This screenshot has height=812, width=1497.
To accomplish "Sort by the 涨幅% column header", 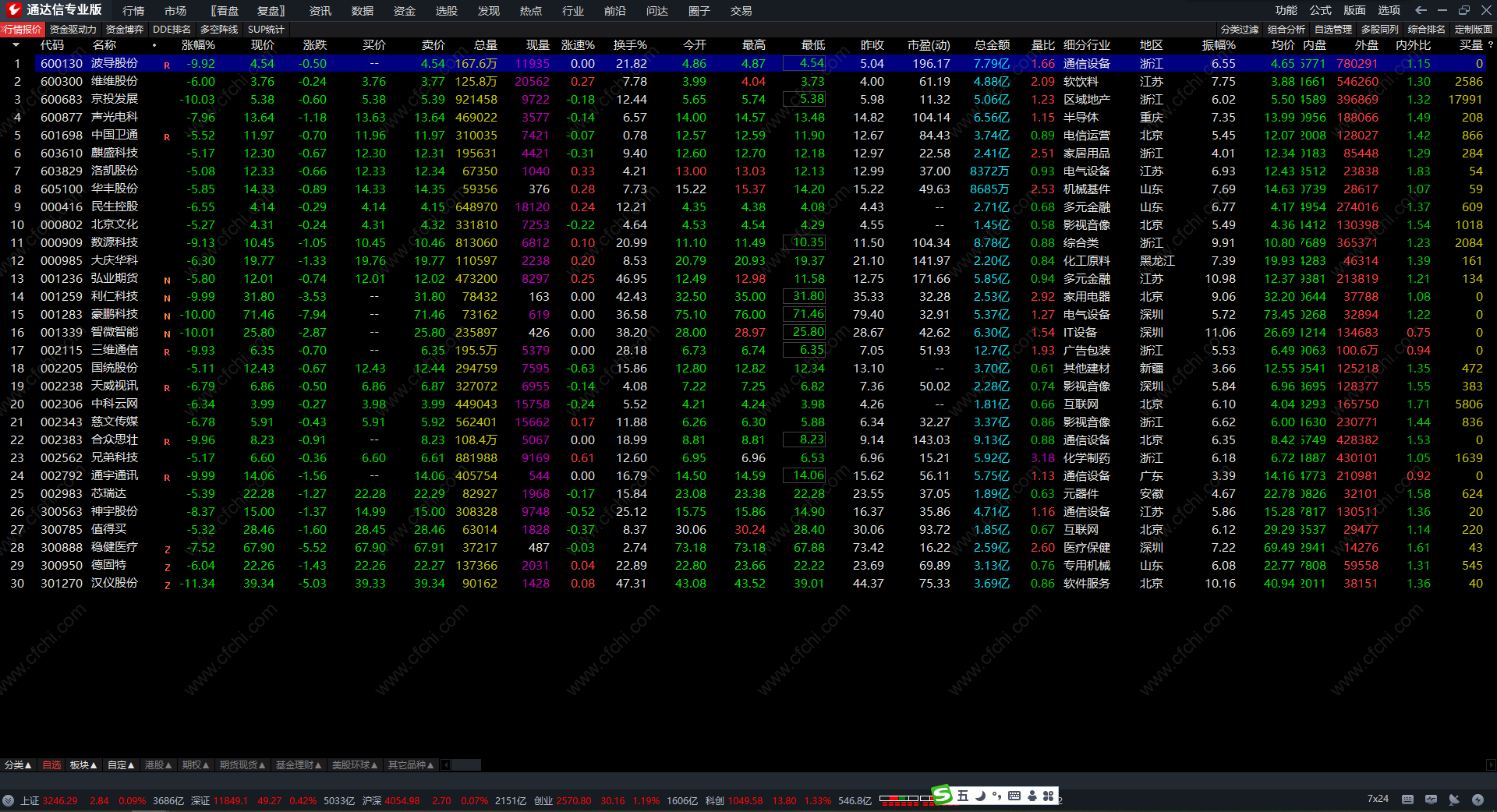I will [198, 45].
